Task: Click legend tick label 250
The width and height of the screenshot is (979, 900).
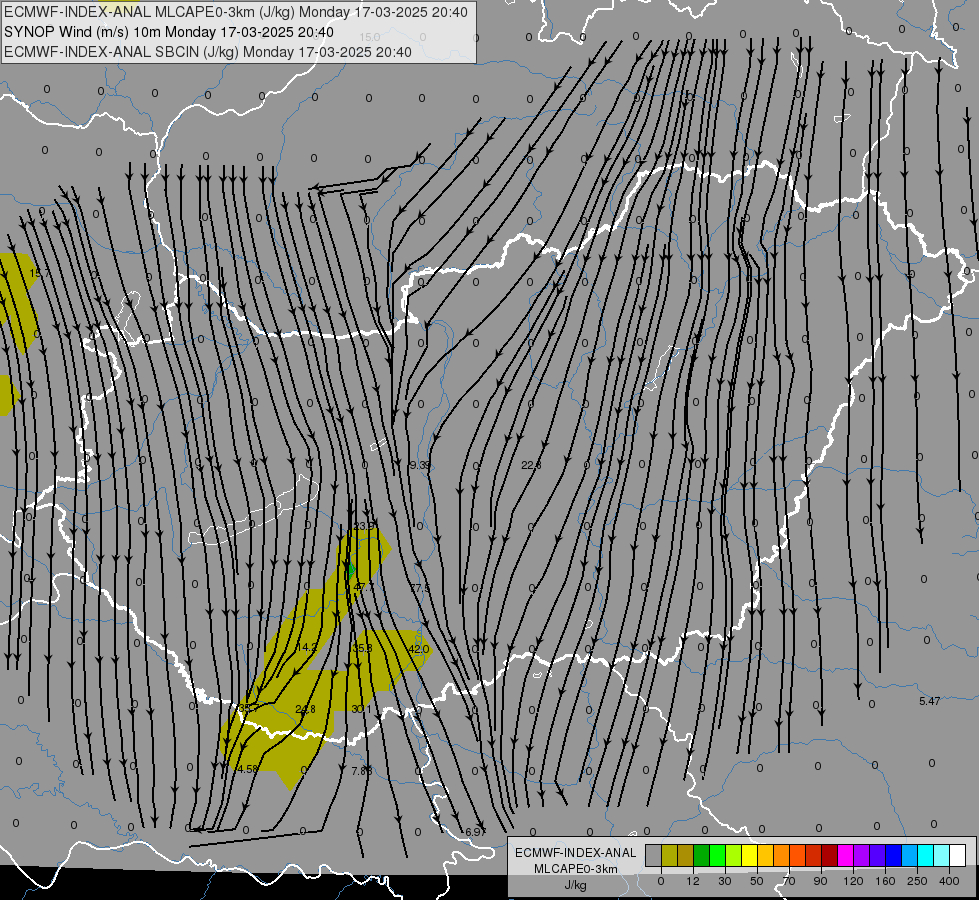Action: pos(917,881)
